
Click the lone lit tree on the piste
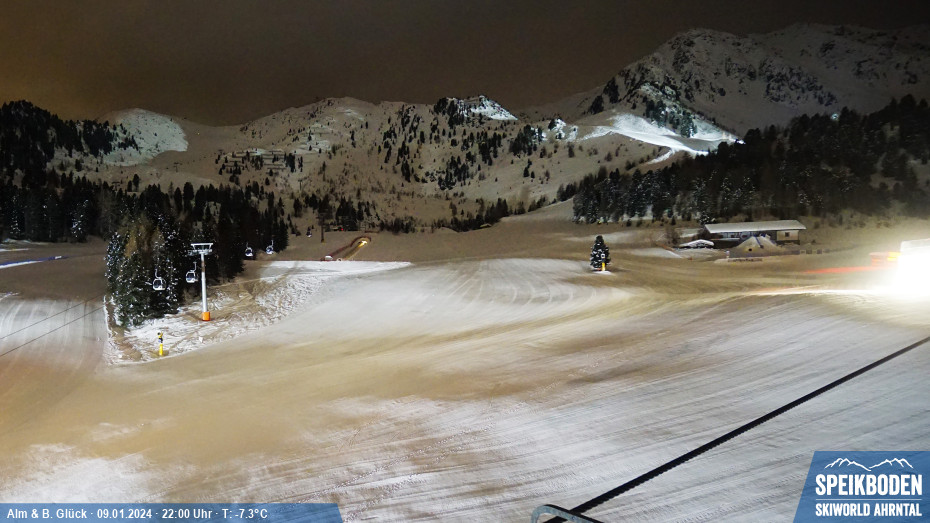[599, 252]
